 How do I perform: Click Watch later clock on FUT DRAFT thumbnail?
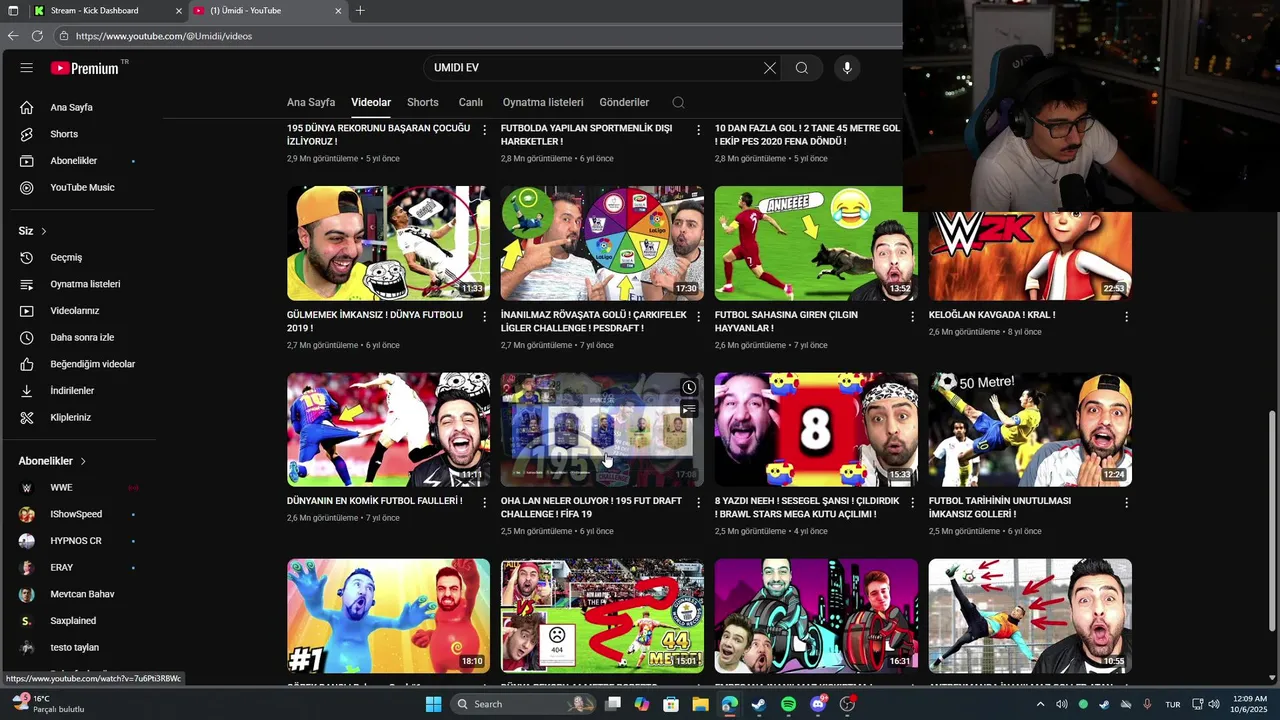coord(689,388)
